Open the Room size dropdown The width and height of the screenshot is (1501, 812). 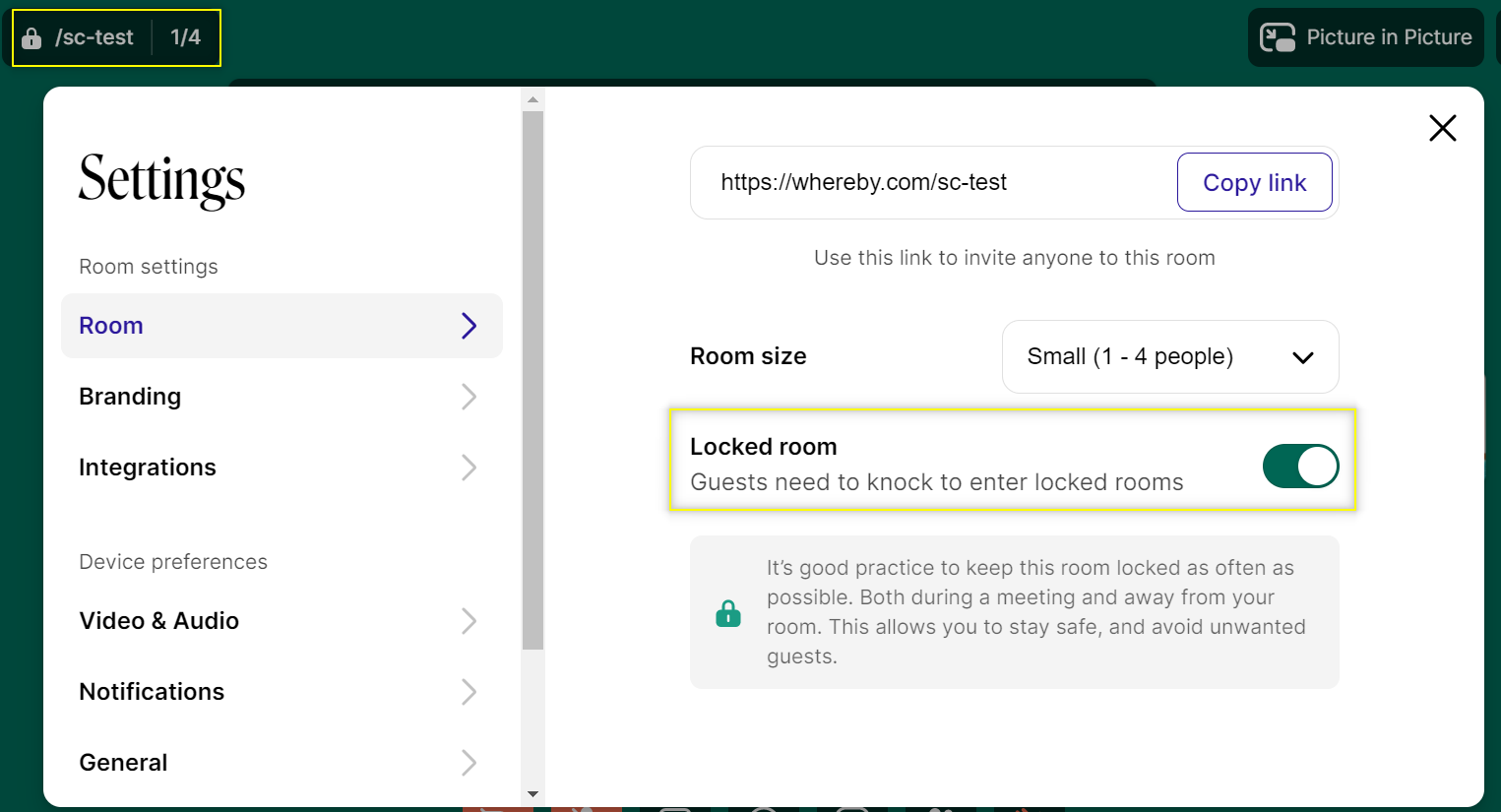(x=1169, y=356)
